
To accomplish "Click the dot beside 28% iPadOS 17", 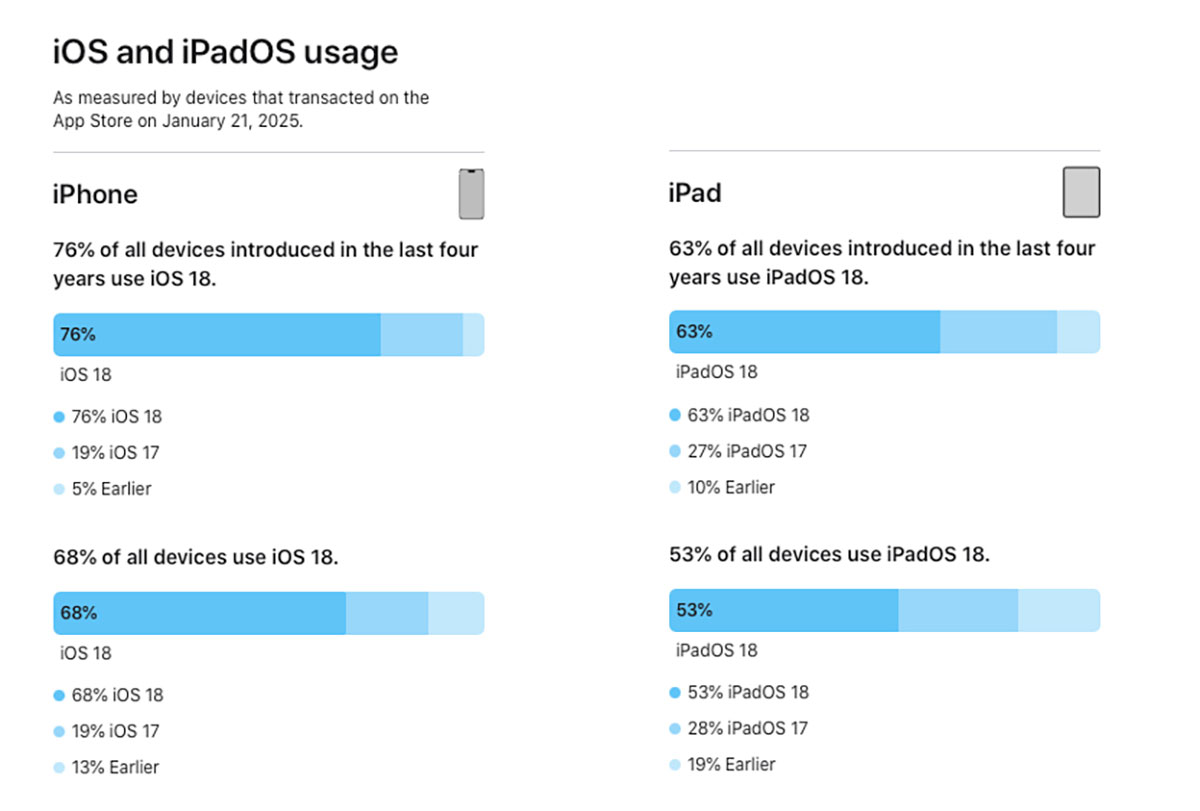I will (675, 729).
